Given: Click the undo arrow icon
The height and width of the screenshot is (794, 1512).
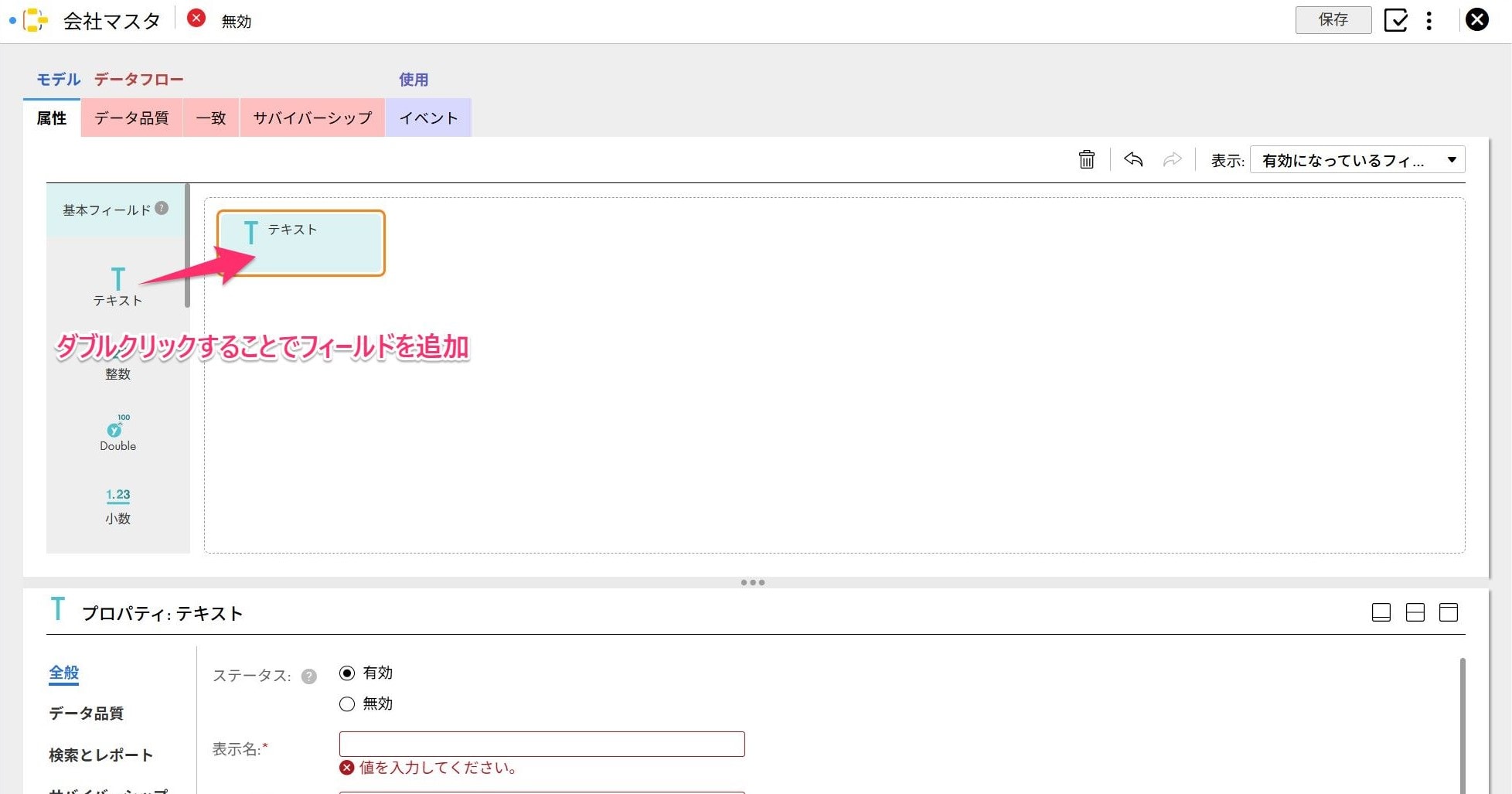Looking at the screenshot, I should click(1133, 159).
